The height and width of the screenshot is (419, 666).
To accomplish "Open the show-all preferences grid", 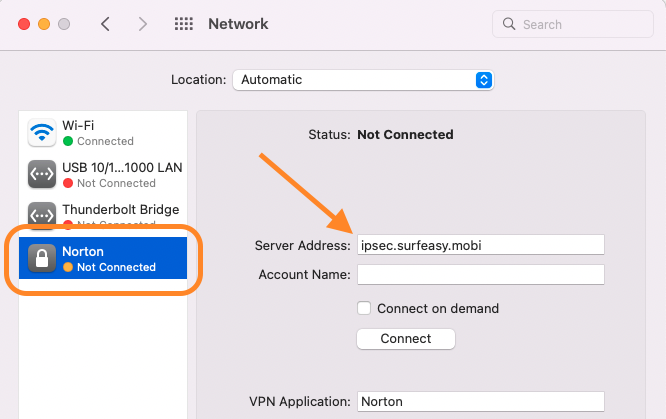I will click(x=184, y=24).
